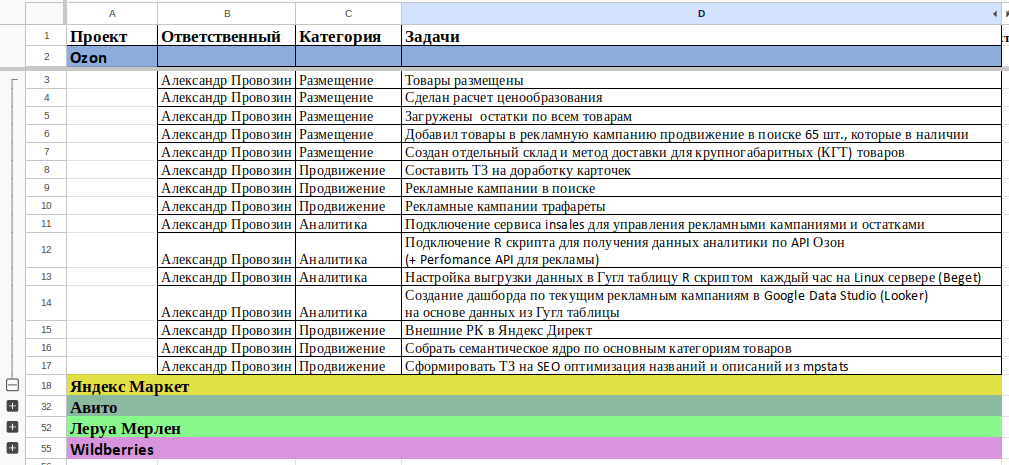This screenshot has height=465, width=1009.
Task: Select row 2 header number
Action: point(46,57)
